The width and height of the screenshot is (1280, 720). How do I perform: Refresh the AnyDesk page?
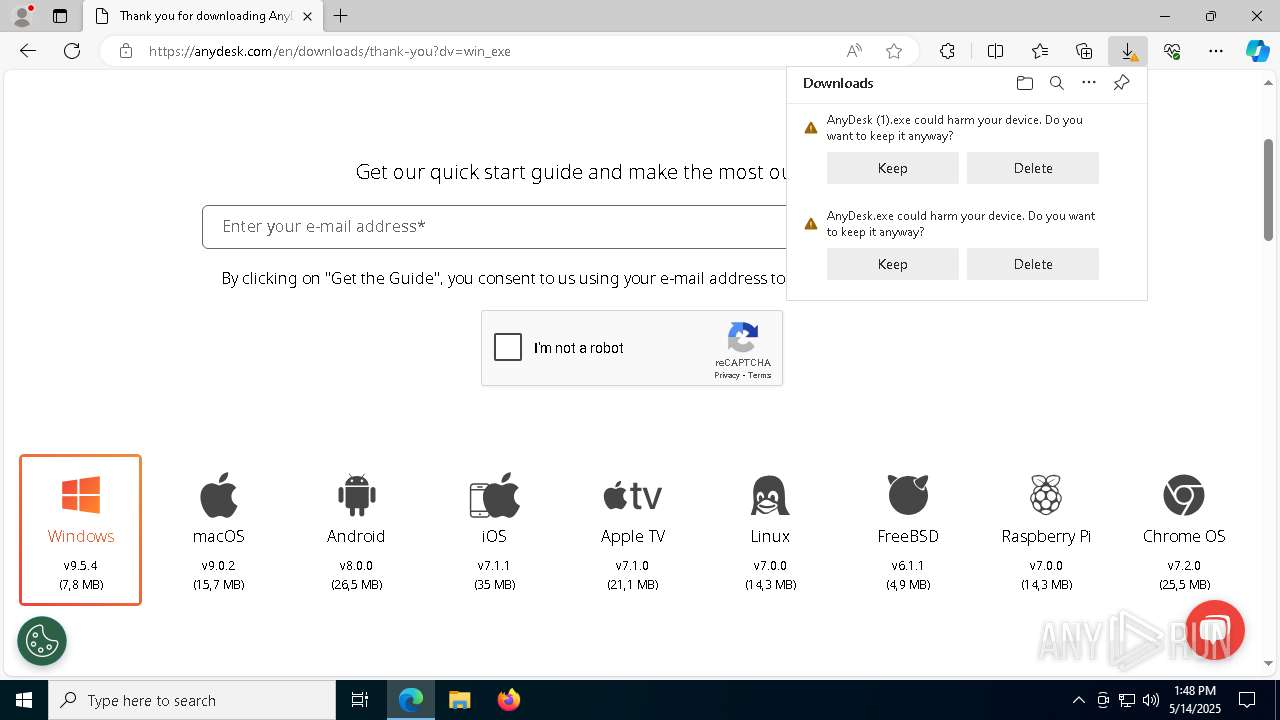click(x=72, y=51)
